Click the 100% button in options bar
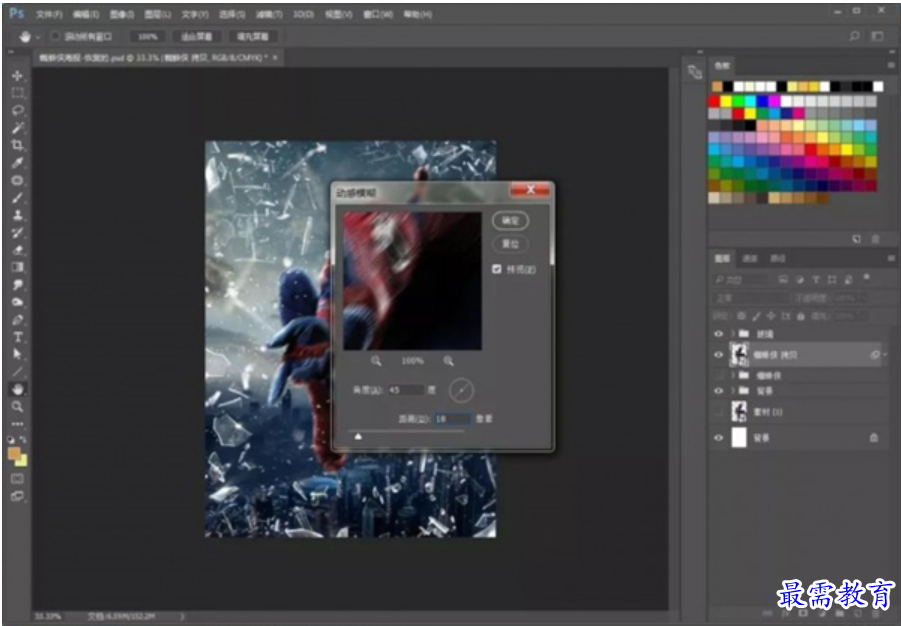The image size is (901, 626). click(x=148, y=36)
